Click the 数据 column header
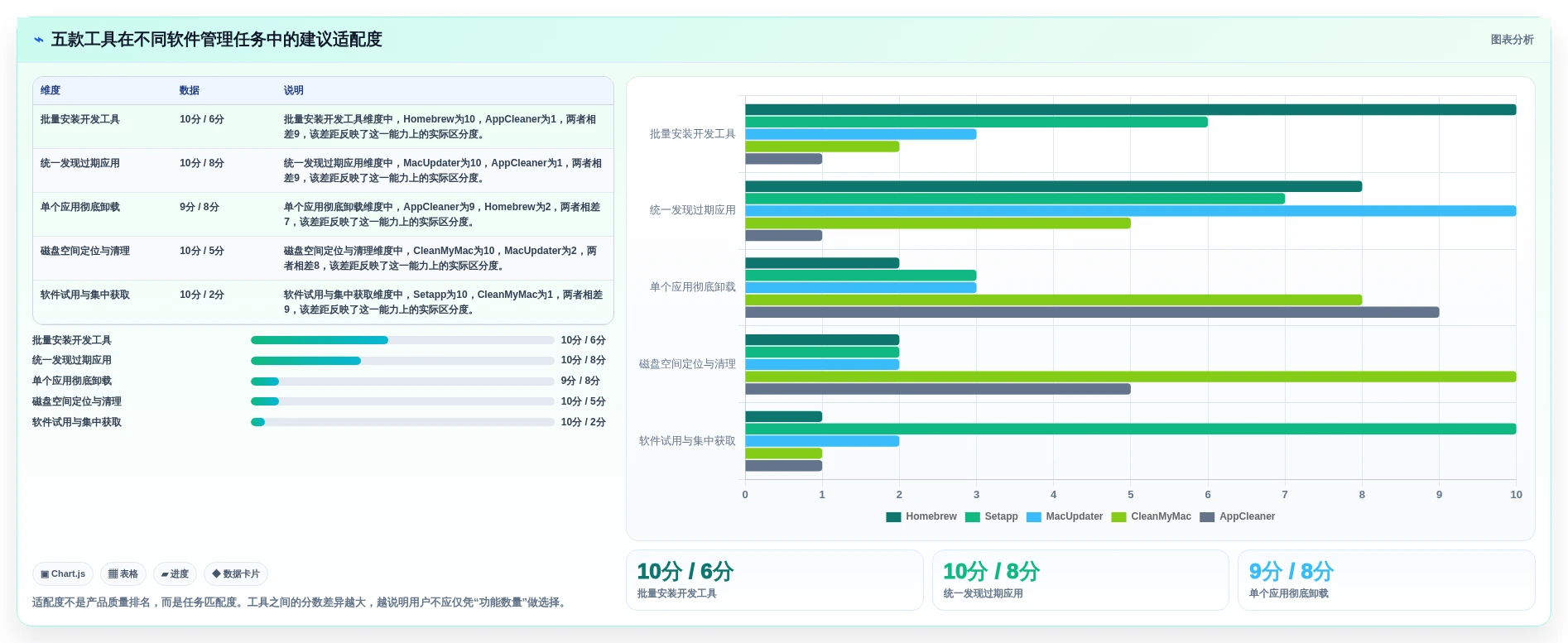The image size is (1568, 643). tap(190, 90)
